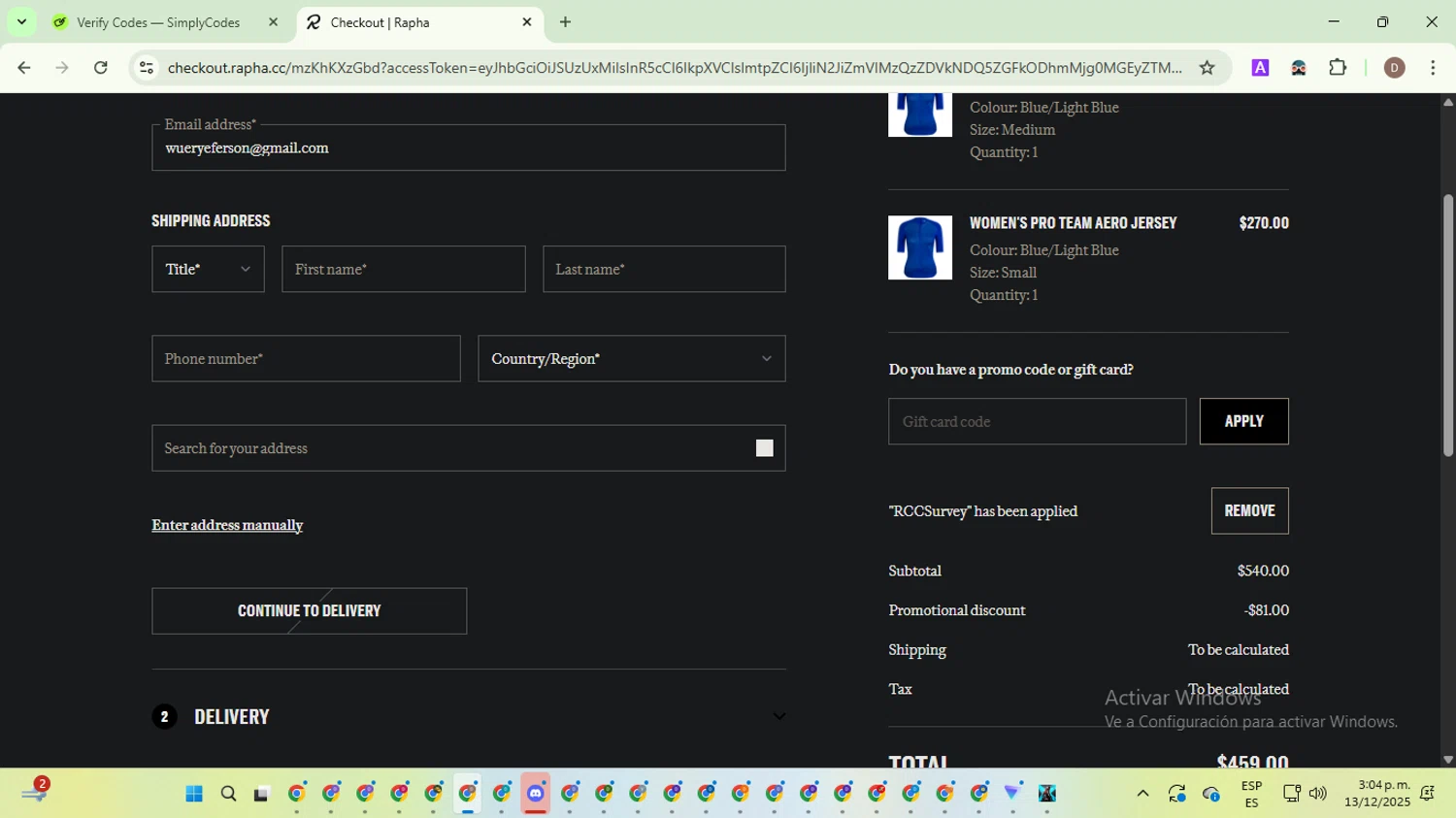Screen dimensions: 1456x818
Task: Open Task View on the taskbar
Action: click(261, 794)
